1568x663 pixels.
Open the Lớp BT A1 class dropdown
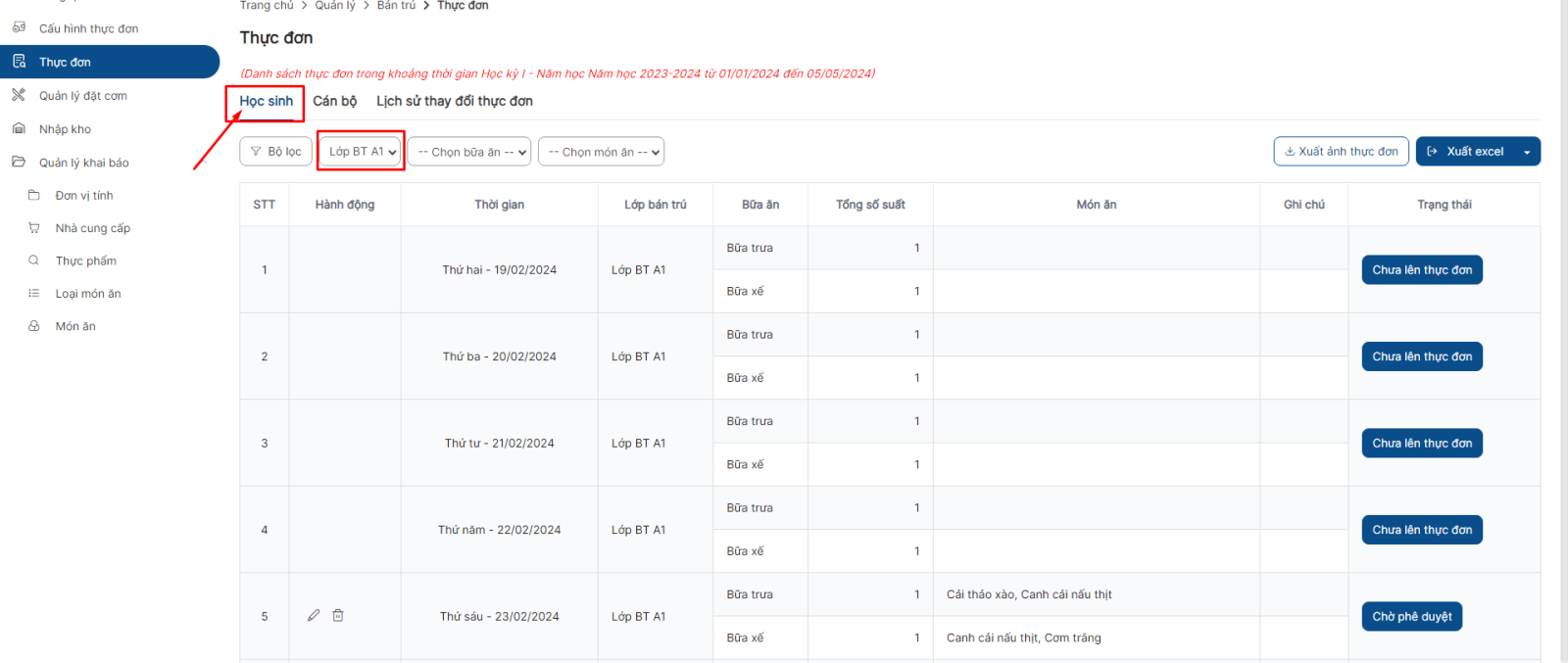click(x=362, y=152)
